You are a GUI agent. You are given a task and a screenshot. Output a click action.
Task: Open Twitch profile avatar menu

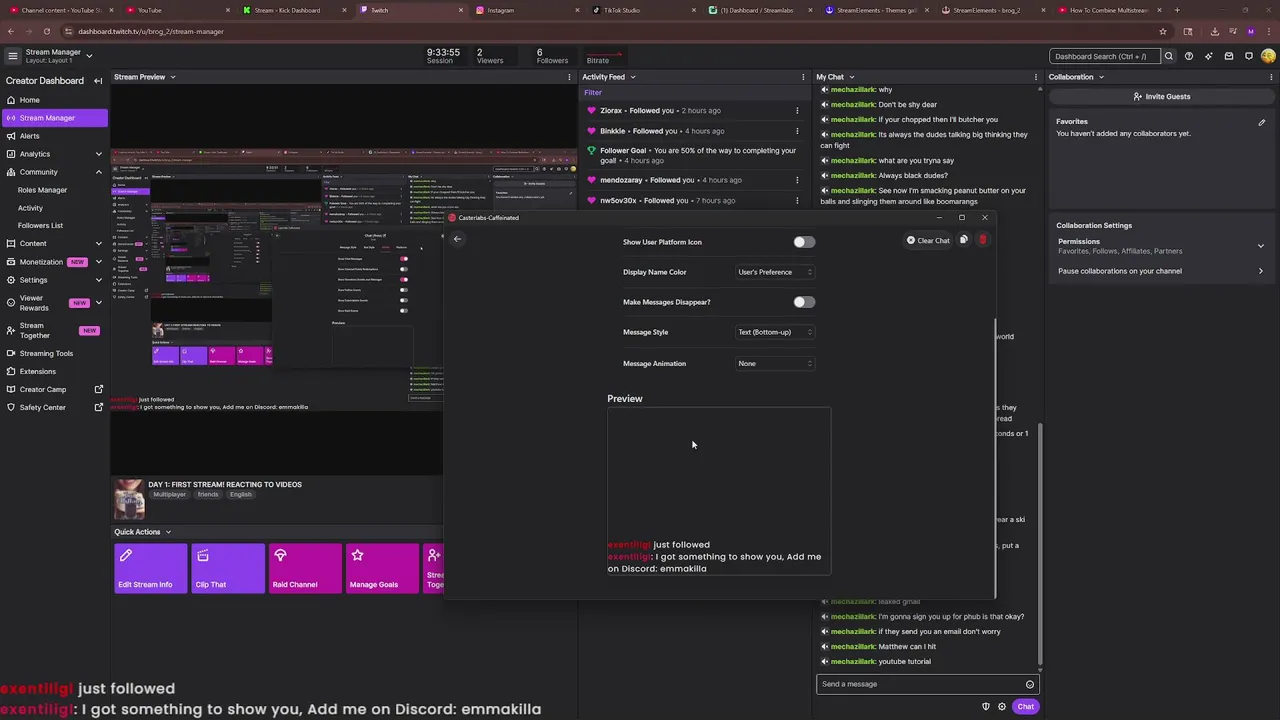[1268, 56]
